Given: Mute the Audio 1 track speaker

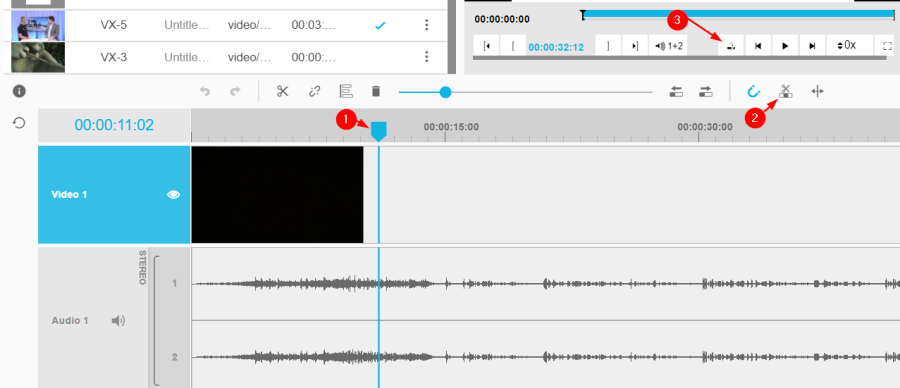Looking at the screenshot, I should [118, 320].
